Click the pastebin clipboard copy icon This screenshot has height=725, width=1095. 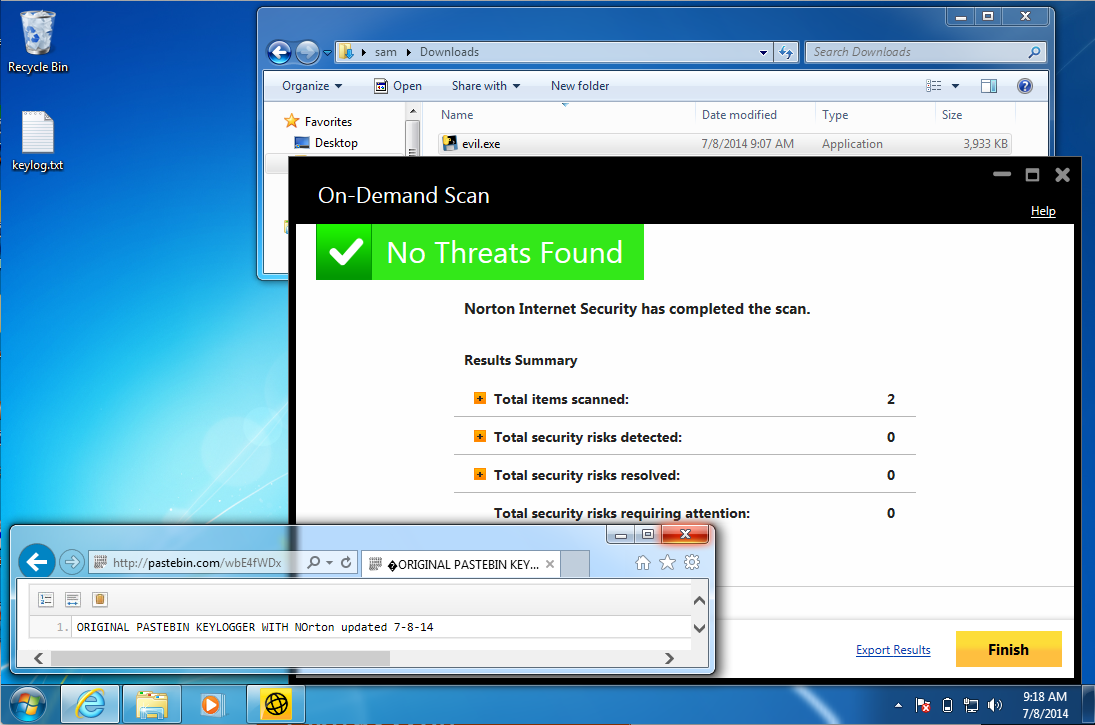tap(100, 599)
